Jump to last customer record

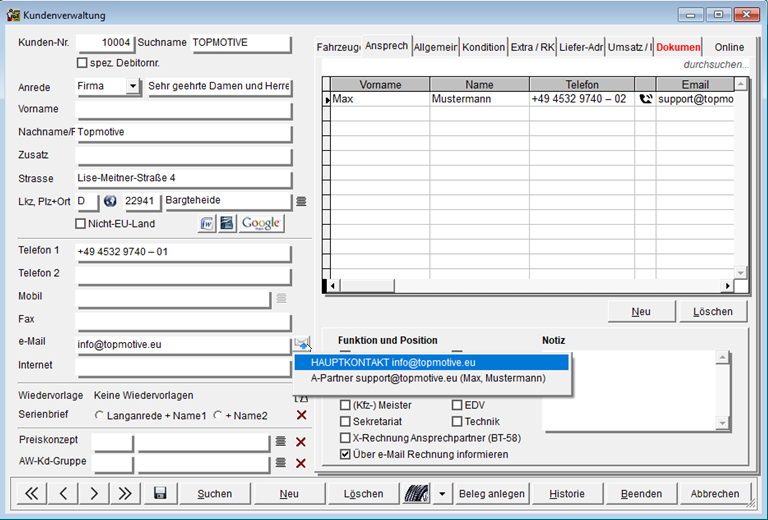tap(125, 494)
